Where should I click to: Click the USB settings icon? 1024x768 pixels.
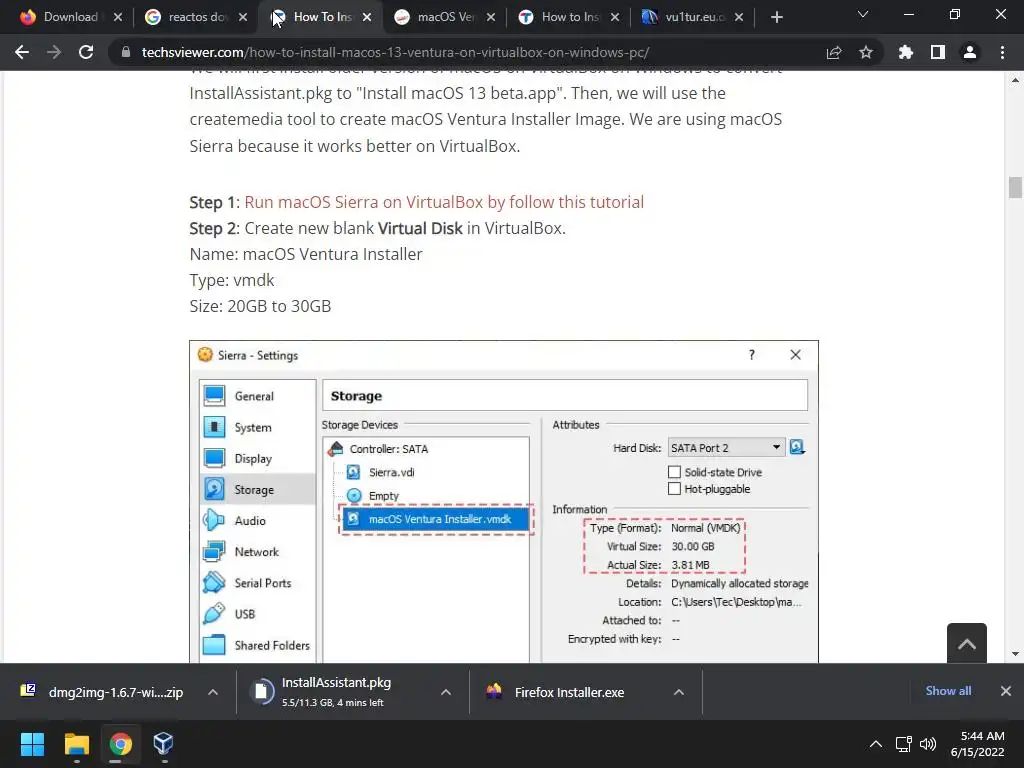(x=214, y=614)
